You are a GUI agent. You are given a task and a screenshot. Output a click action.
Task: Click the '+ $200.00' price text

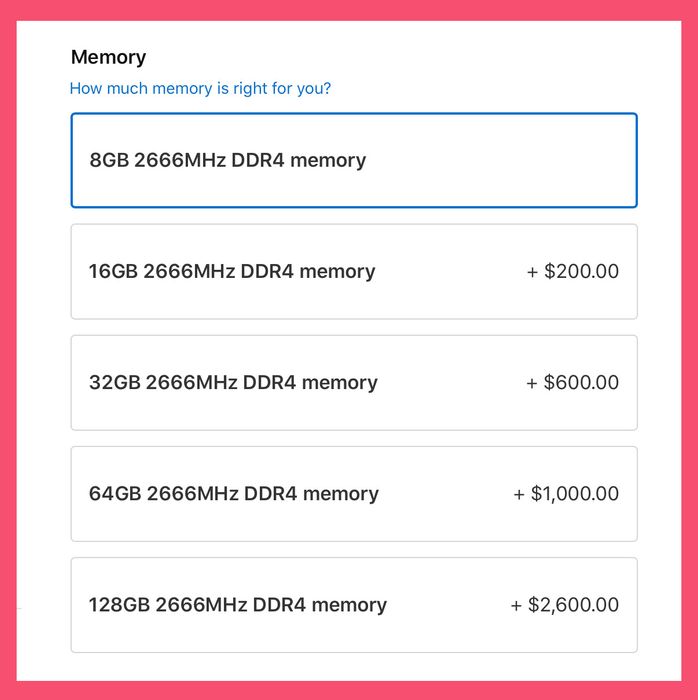click(x=572, y=272)
